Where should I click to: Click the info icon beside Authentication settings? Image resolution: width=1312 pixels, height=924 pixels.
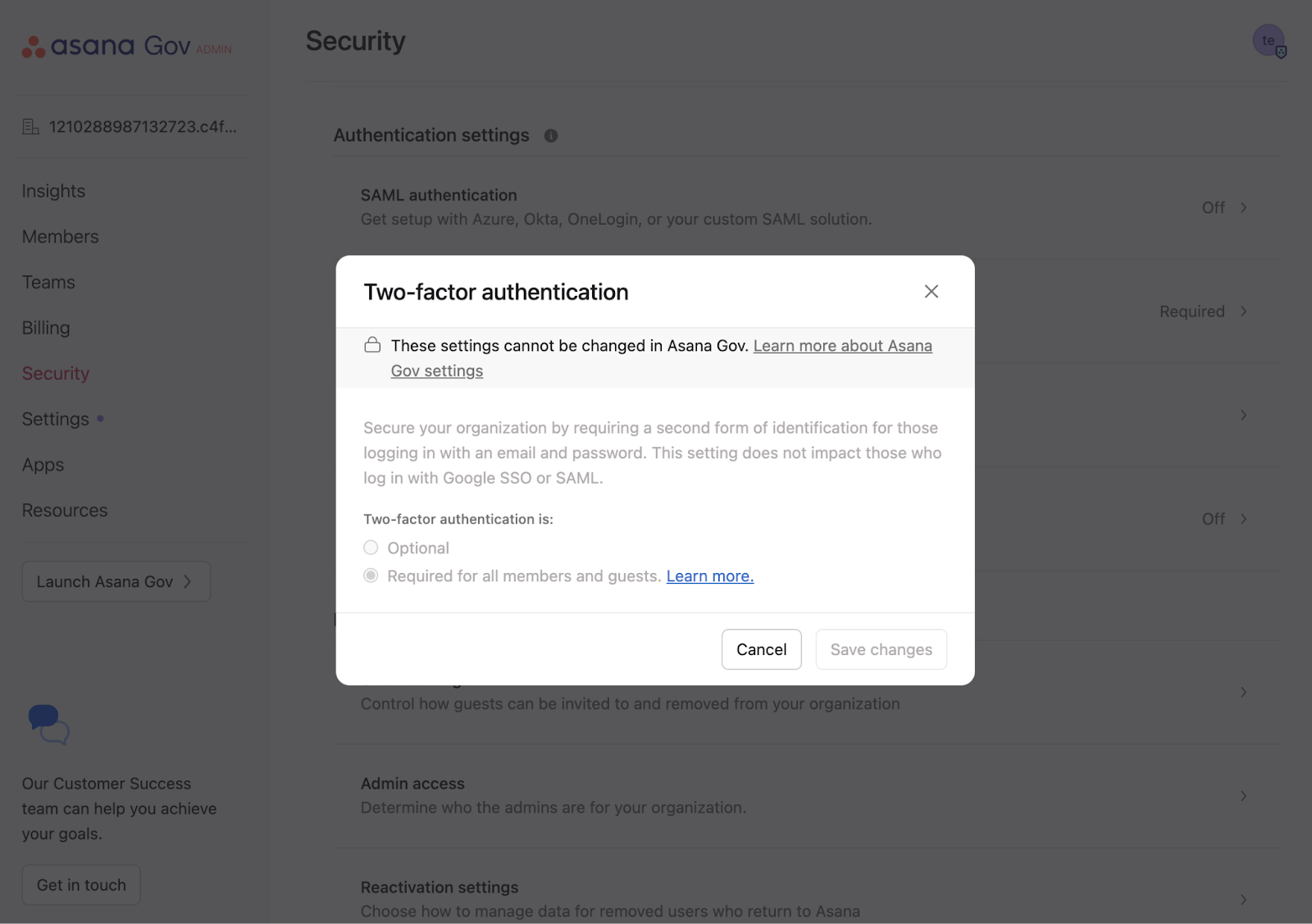tap(551, 136)
